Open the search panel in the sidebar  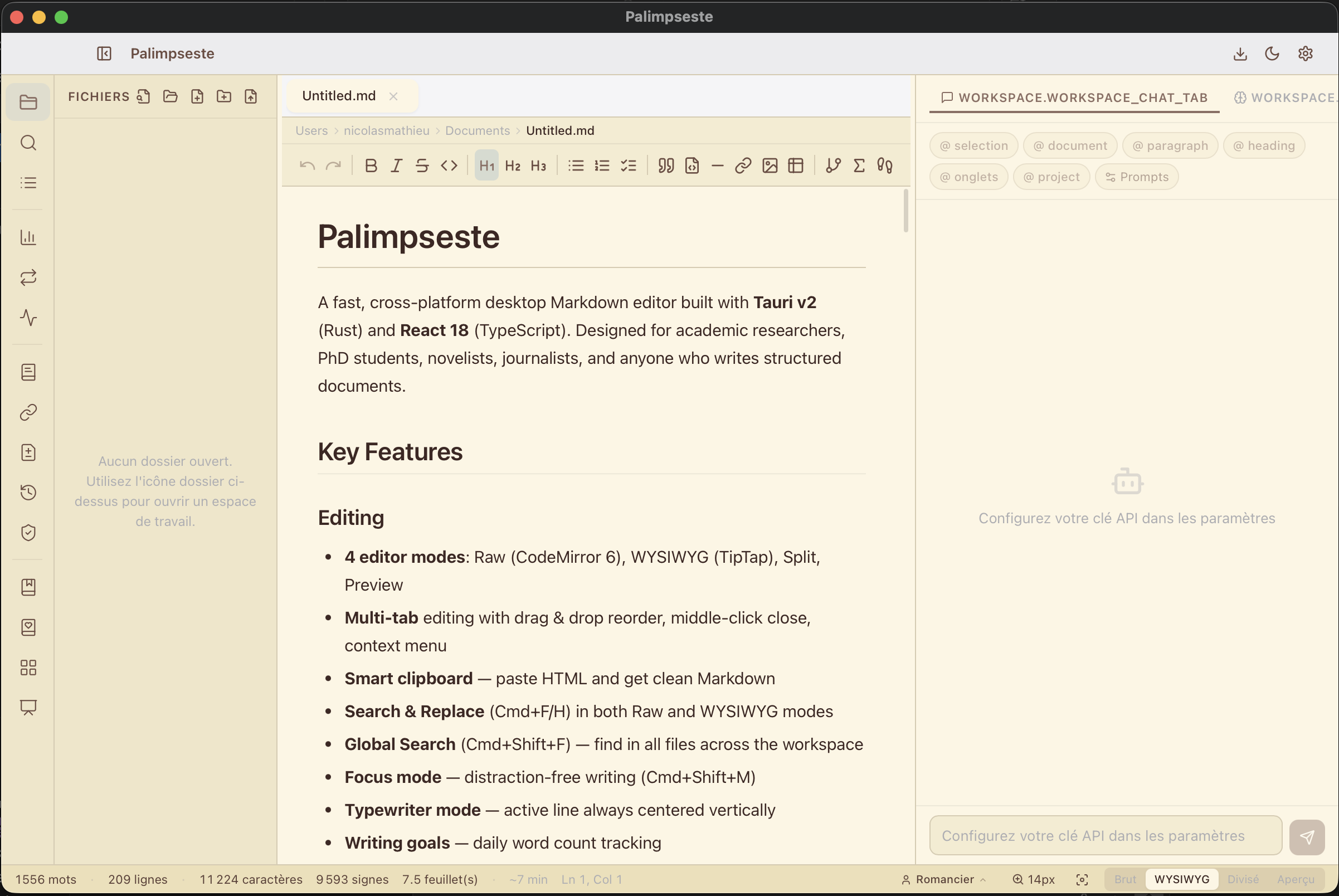coord(28,142)
